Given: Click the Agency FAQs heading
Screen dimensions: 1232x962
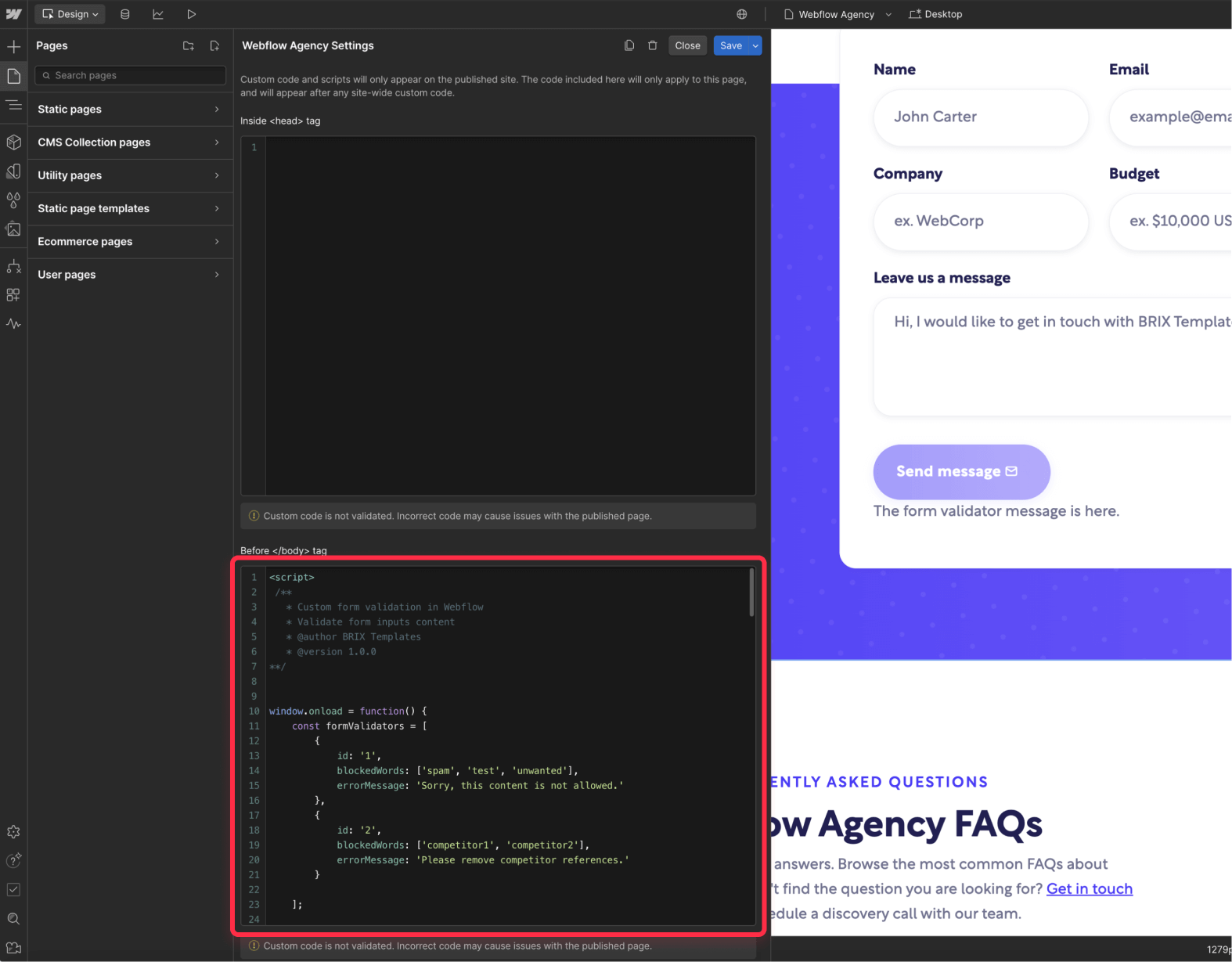Looking at the screenshot, I should pos(908,823).
